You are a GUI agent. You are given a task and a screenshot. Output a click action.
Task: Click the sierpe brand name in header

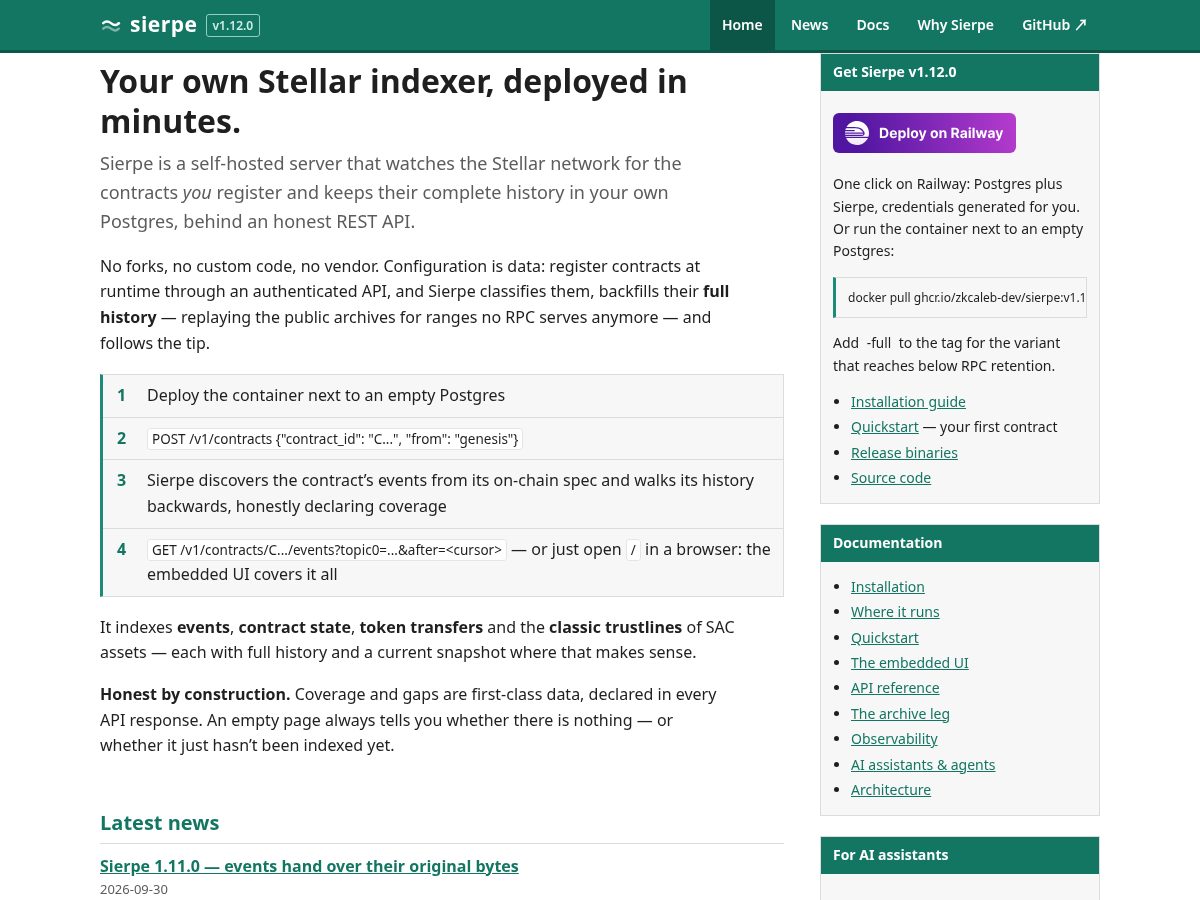[x=163, y=25]
